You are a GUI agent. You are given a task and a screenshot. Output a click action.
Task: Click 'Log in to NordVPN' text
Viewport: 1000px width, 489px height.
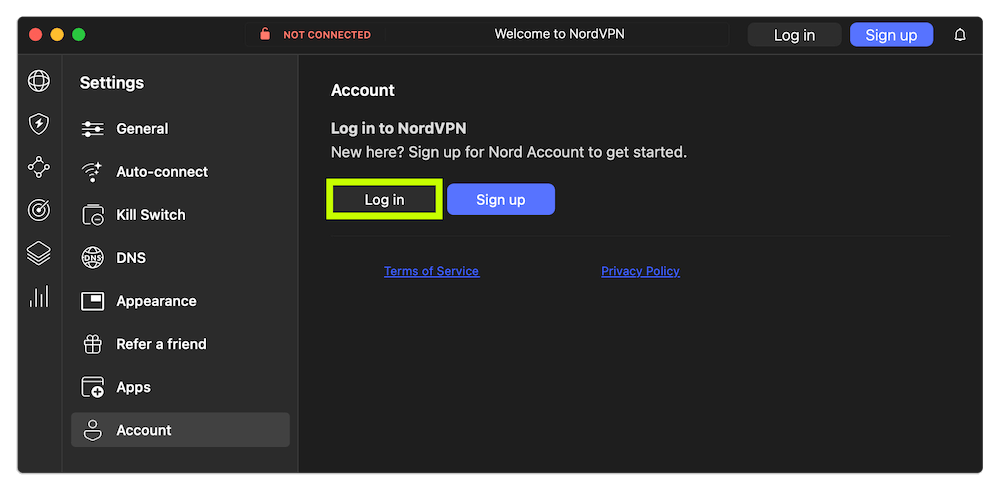click(x=399, y=129)
